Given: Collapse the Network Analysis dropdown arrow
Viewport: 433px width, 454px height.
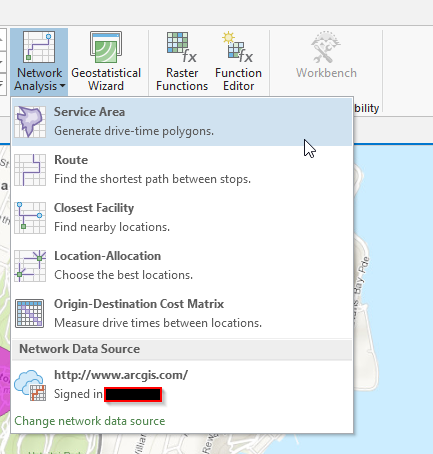Looking at the screenshot, I should pos(62,86).
